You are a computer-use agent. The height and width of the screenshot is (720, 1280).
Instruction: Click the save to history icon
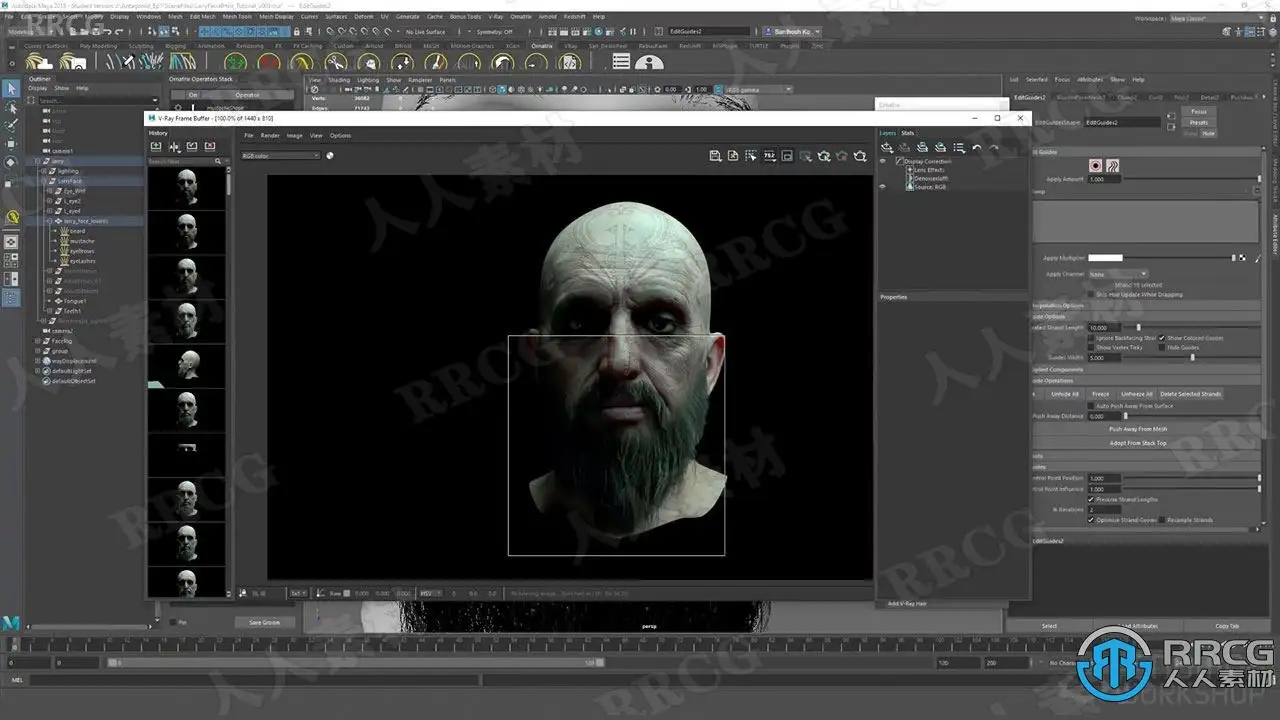(156, 147)
